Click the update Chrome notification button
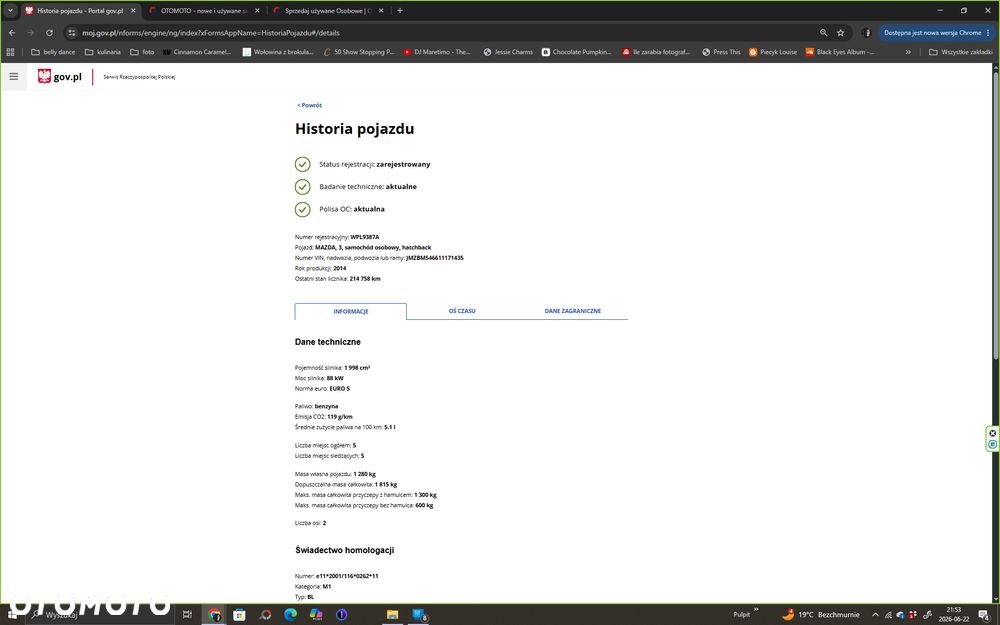1000x625 pixels. point(936,33)
